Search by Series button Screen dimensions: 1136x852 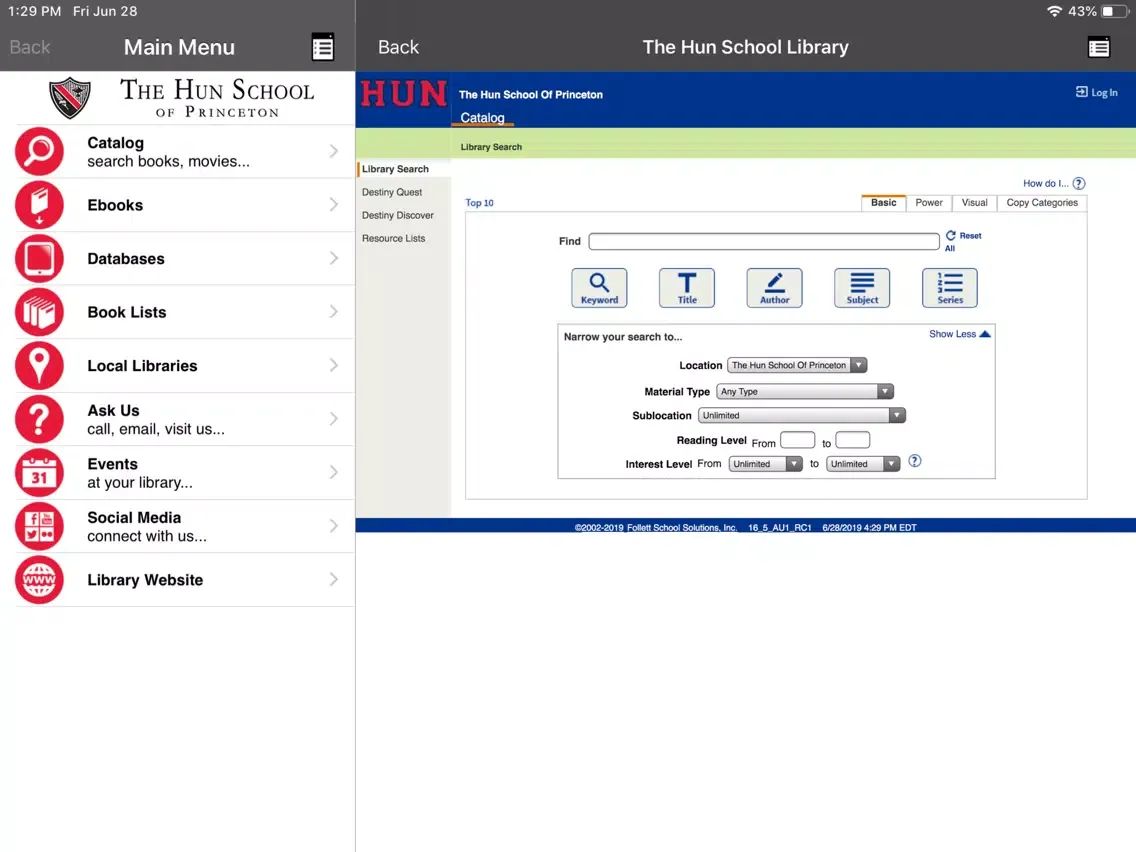pyautogui.click(x=950, y=288)
